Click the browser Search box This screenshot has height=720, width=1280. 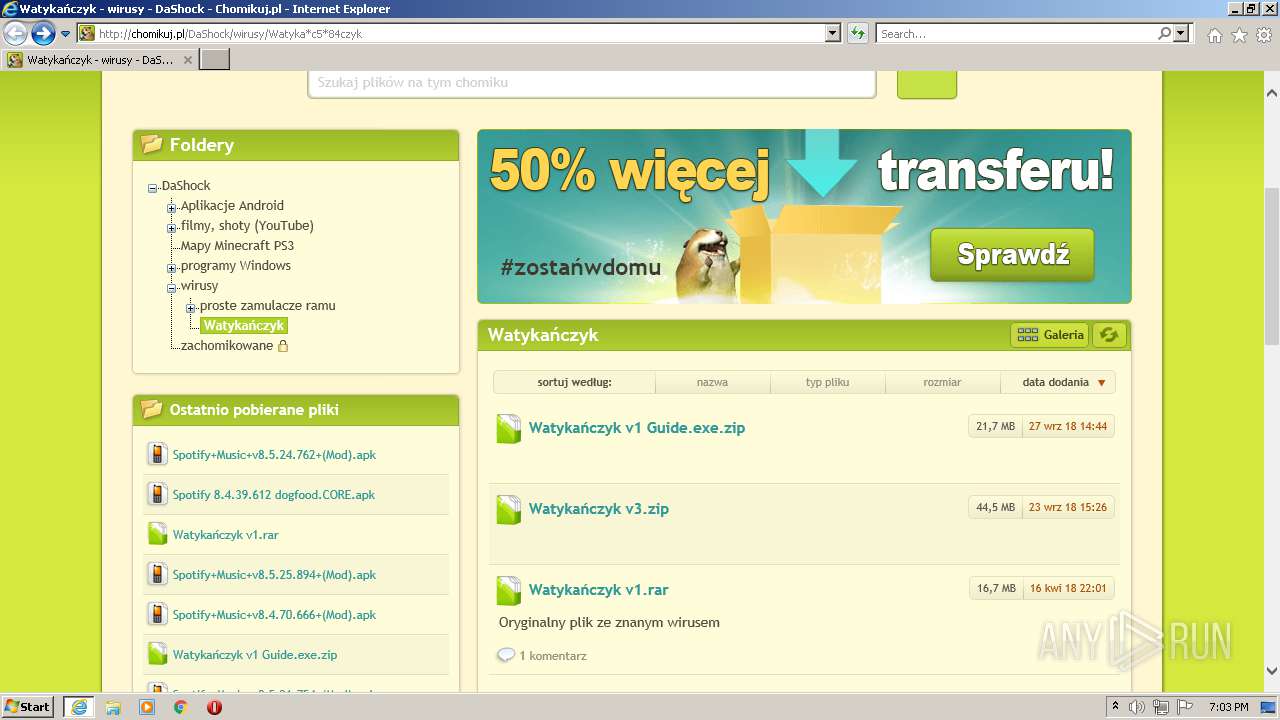pos(1015,34)
